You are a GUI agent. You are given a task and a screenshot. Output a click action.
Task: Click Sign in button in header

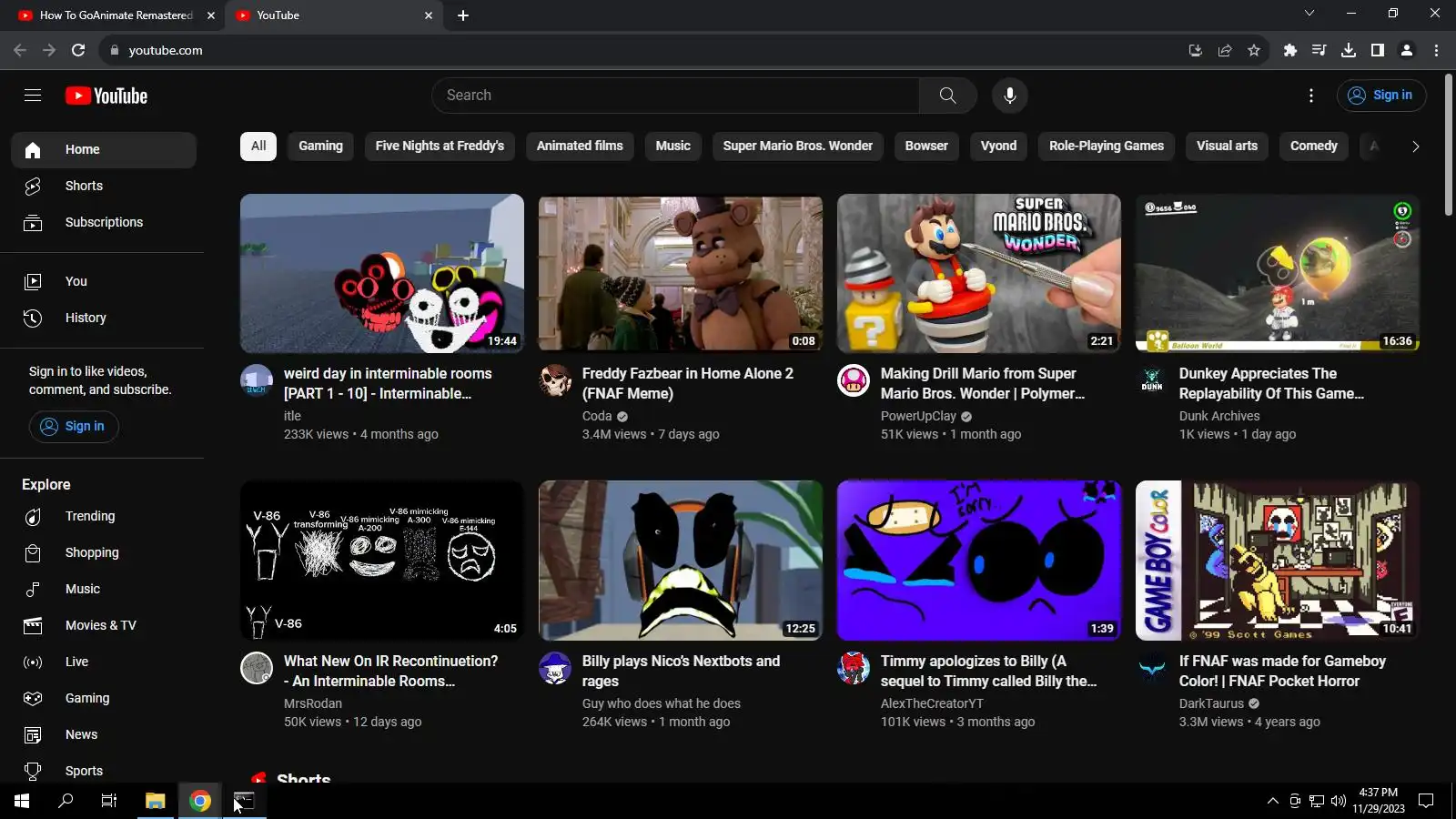(1381, 96)
